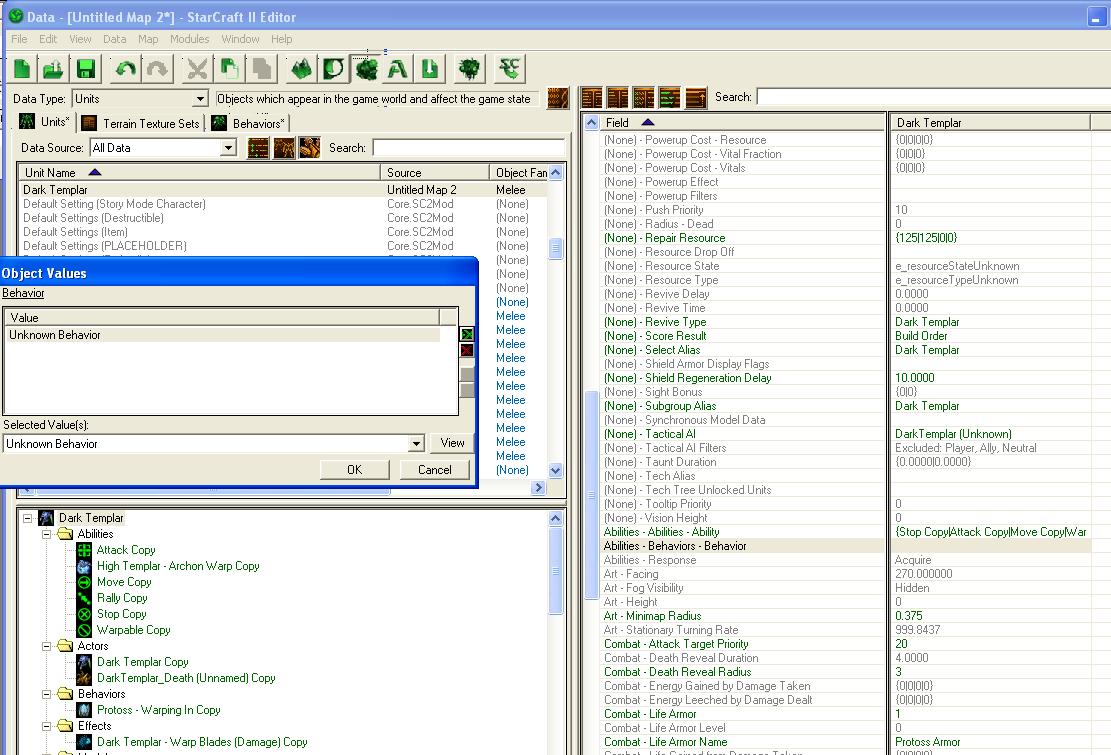This screenshot has height=755, width=1111.
Task: Click OK in Object Values dialog
Action: pos(354,470)
